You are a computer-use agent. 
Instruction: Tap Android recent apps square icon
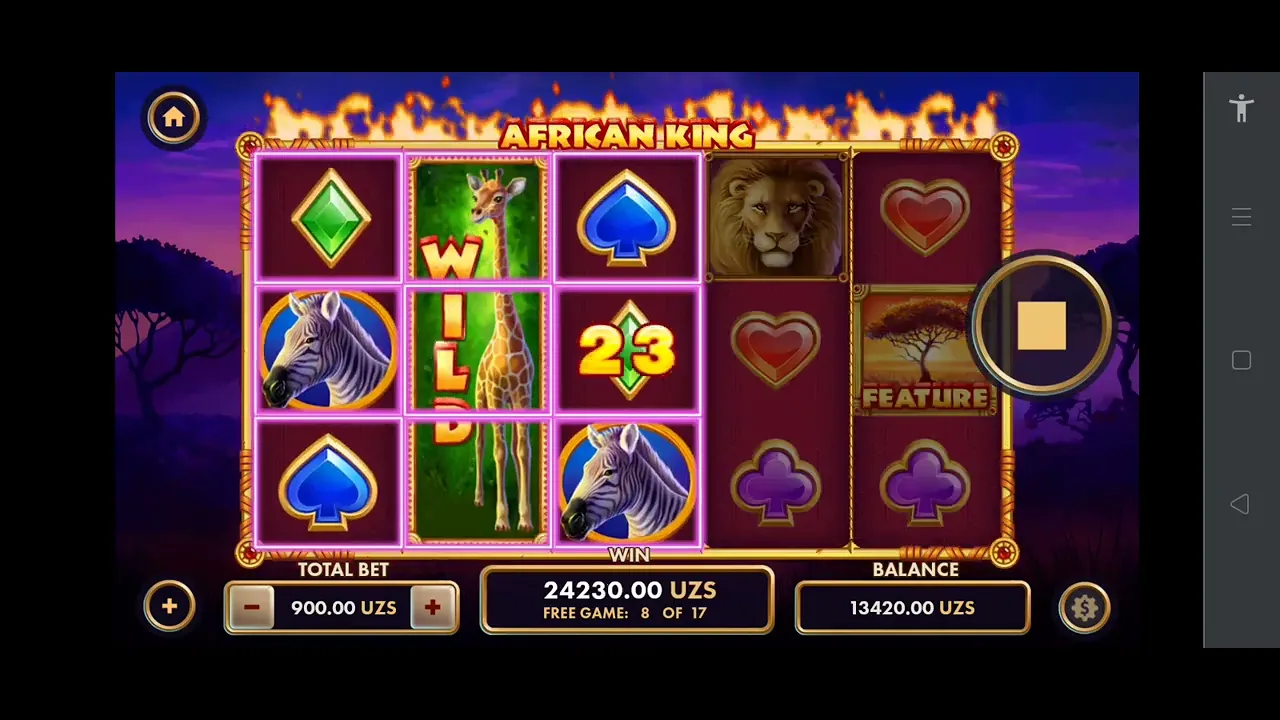[x=1241, y=360]
